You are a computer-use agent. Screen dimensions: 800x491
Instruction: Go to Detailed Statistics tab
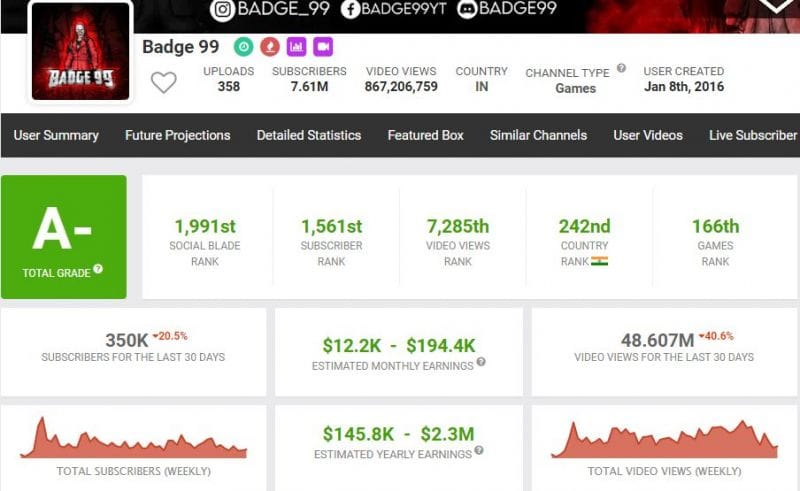pyautogui.click(x=308, y=135)
